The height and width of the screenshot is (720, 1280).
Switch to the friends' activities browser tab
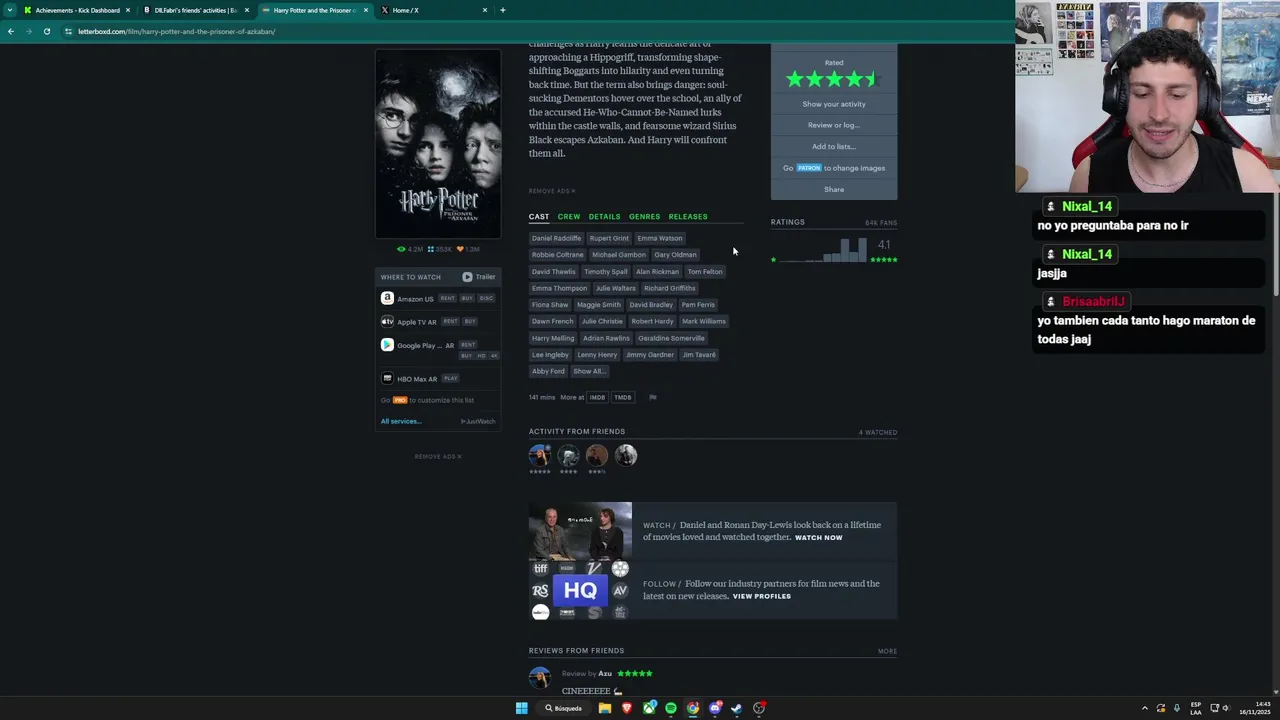[196, 10]
